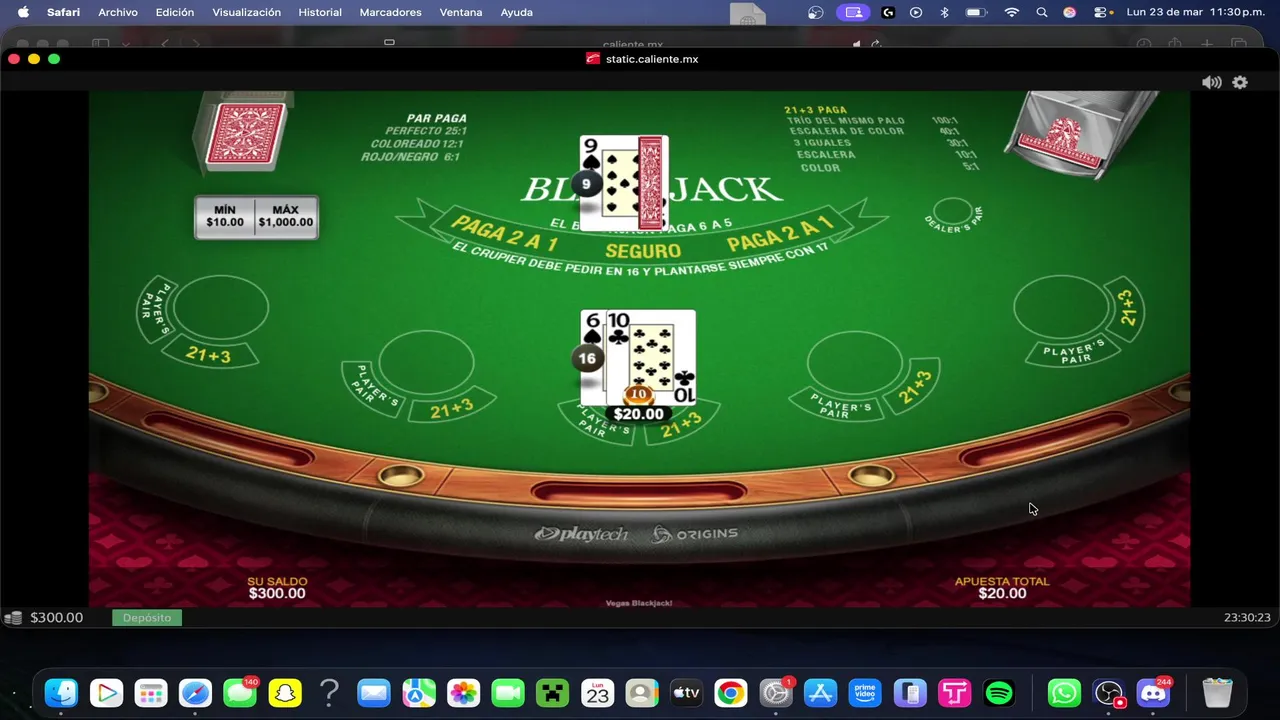Select the far-right empty betting circle
Image resolution: width=1280 pixels, height=720 pixels.
tap(1061, 308)
